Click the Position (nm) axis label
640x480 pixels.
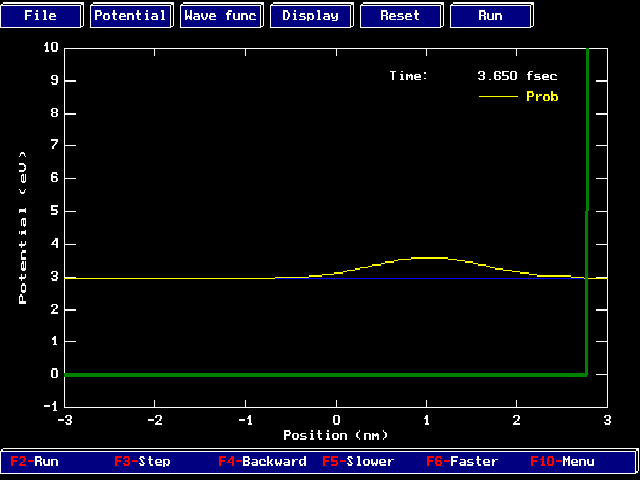pos(336,435)
